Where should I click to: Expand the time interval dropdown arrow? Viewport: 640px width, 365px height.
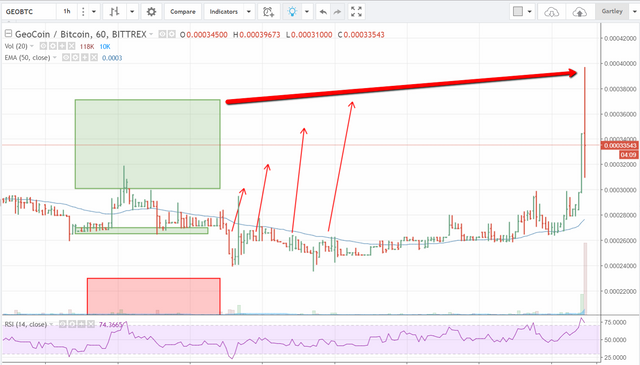pyautogui.click(x=94, y=12)
